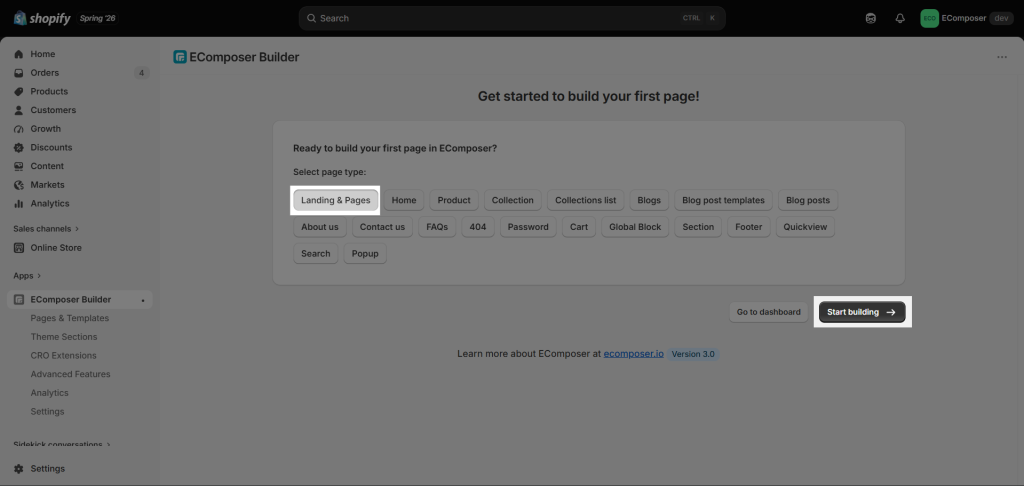Viewport: 1024px width, 486px height.
Task: Click the Start building button
Action: [x=862, y=312]
